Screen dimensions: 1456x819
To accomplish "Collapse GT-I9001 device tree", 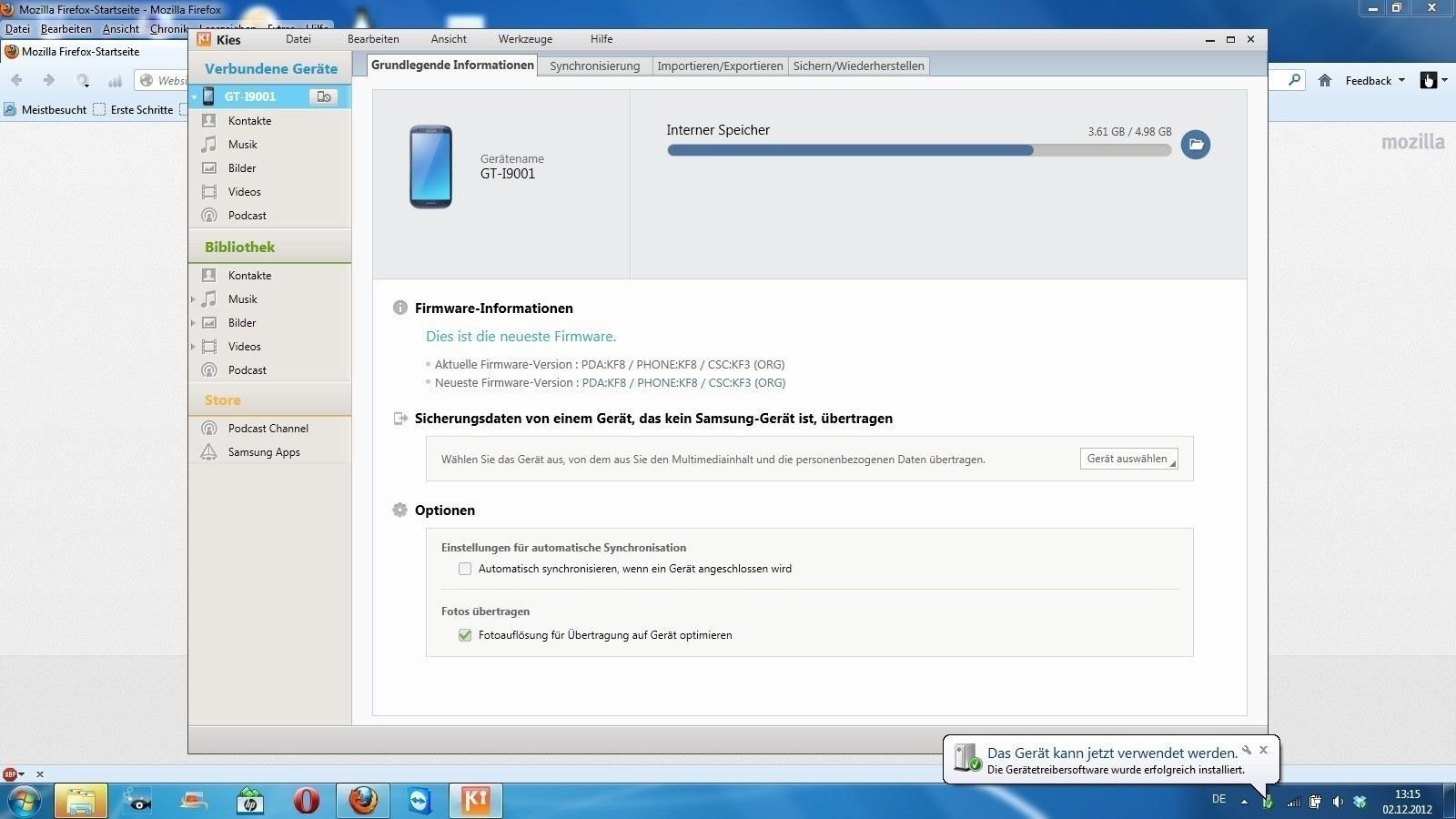I will (195, 96).
